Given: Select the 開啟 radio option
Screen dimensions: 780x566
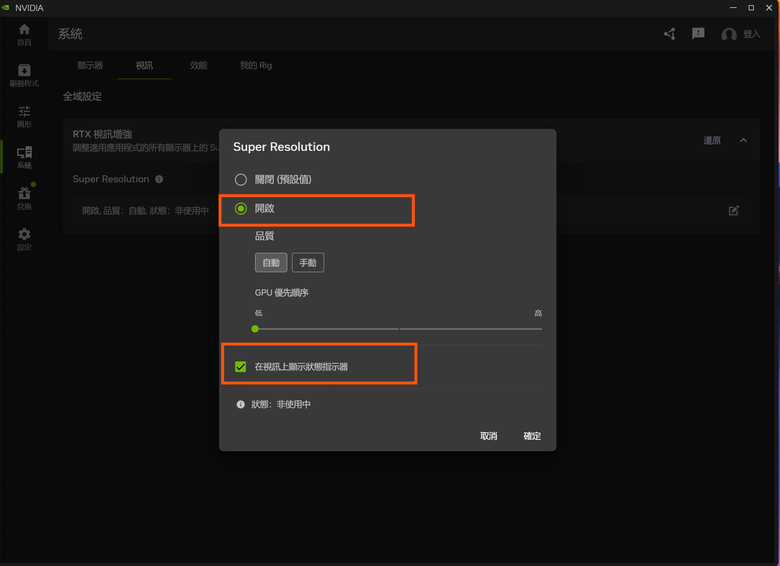Looking at the screenshot, I should coord(241,208).
